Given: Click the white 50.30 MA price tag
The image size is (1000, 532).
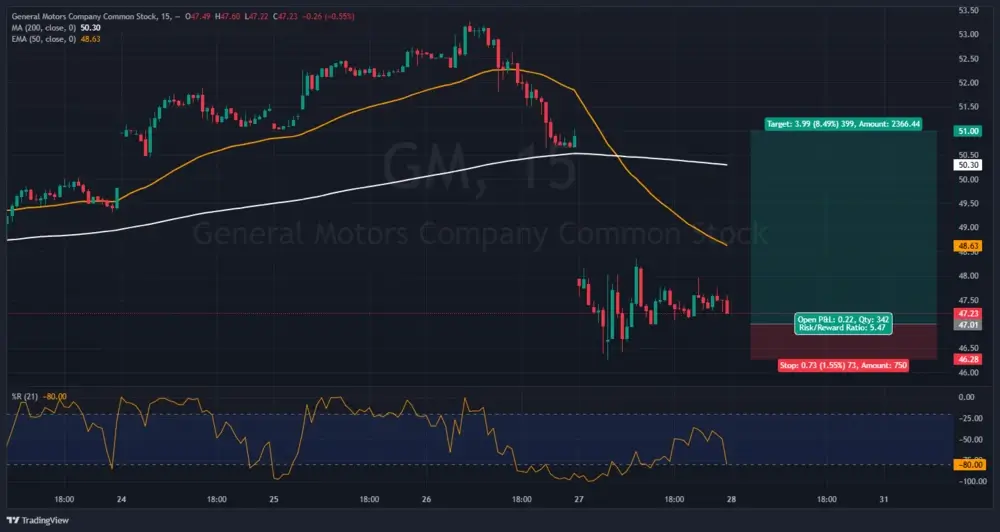Looking at the screenshot, I should (968, 165).
